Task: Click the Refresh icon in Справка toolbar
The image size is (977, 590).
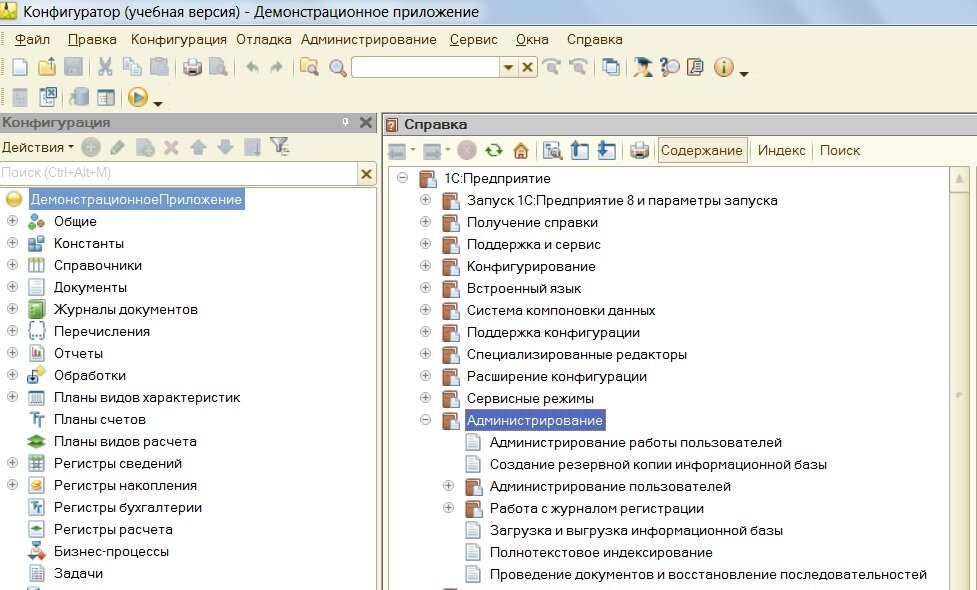Action: coord(493,150)
